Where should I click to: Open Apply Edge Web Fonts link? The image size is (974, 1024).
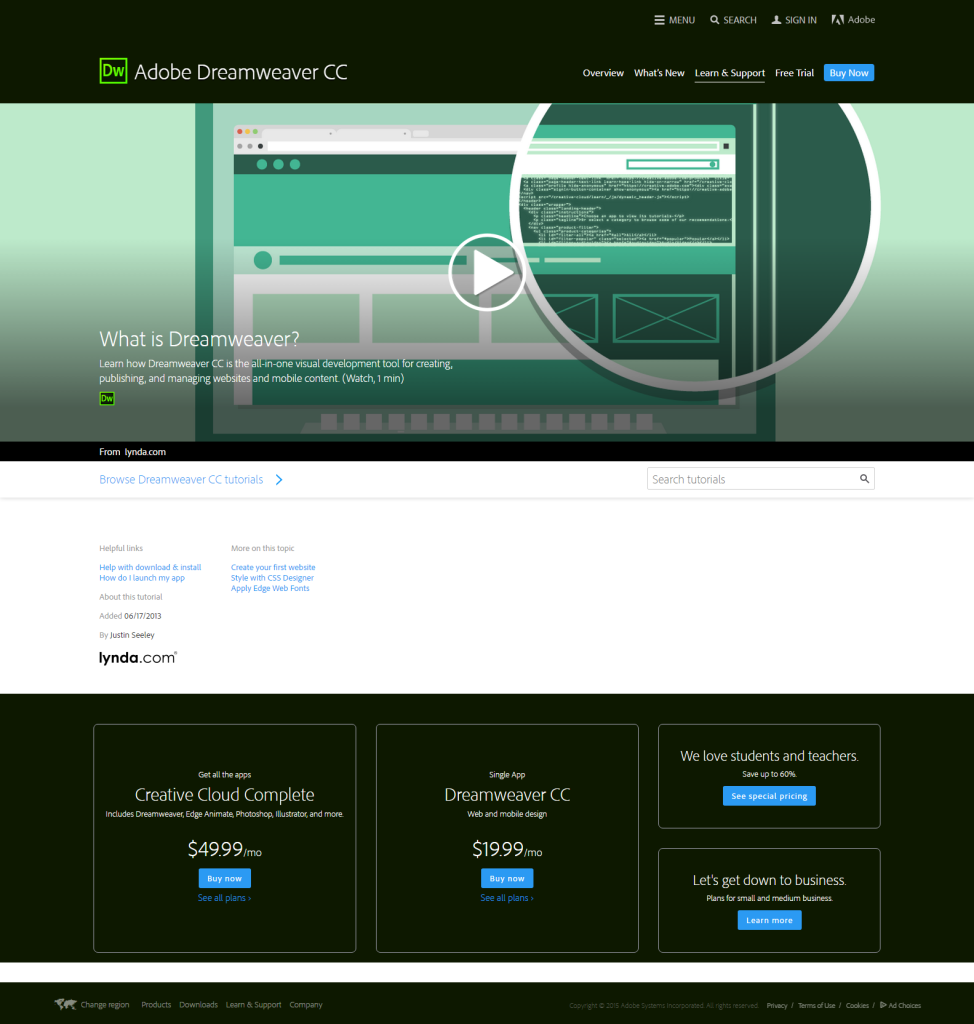click(x=270, y=588)
